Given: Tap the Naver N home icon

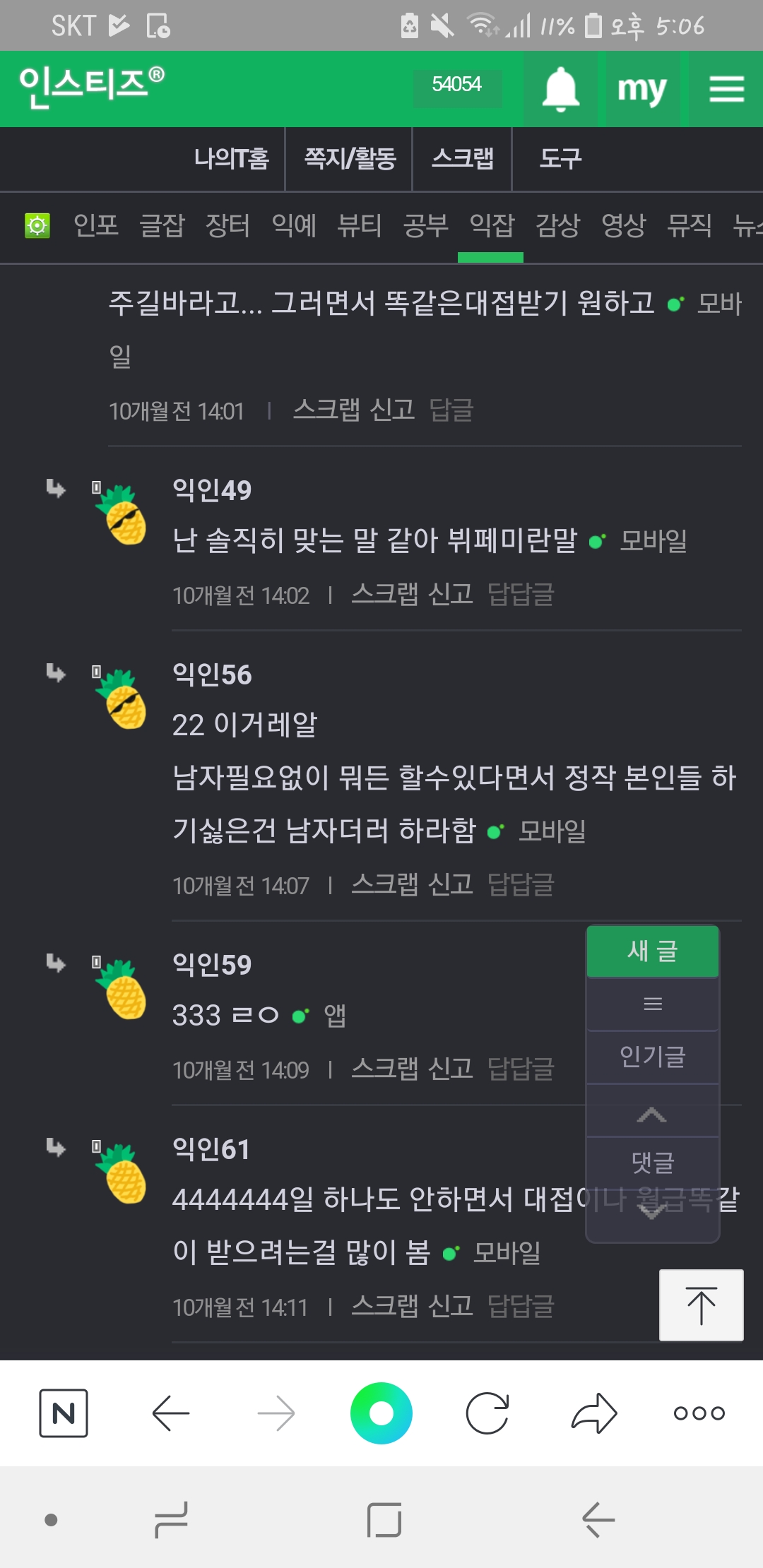Looking at the screenshot, I should [x=64, y=1413].
